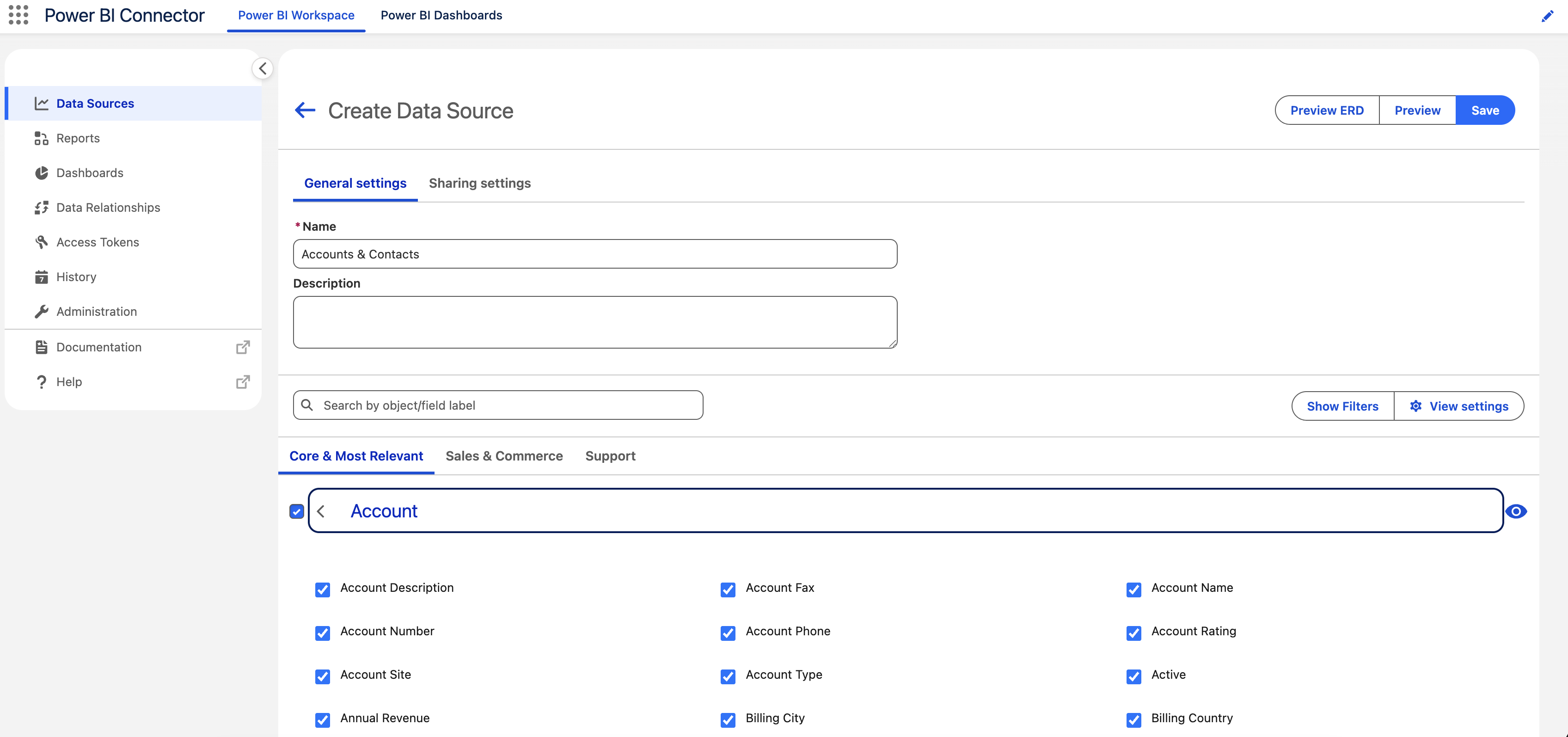Image resolution: width=1568 pixels, height=737 pixels.
Task: Go back using the blue arrow
Action: click(x=305, y=110)
